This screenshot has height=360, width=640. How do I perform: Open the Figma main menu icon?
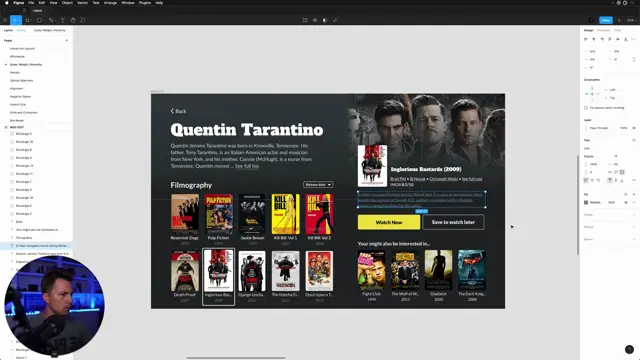pyautogui.click(x=5, y=20)
